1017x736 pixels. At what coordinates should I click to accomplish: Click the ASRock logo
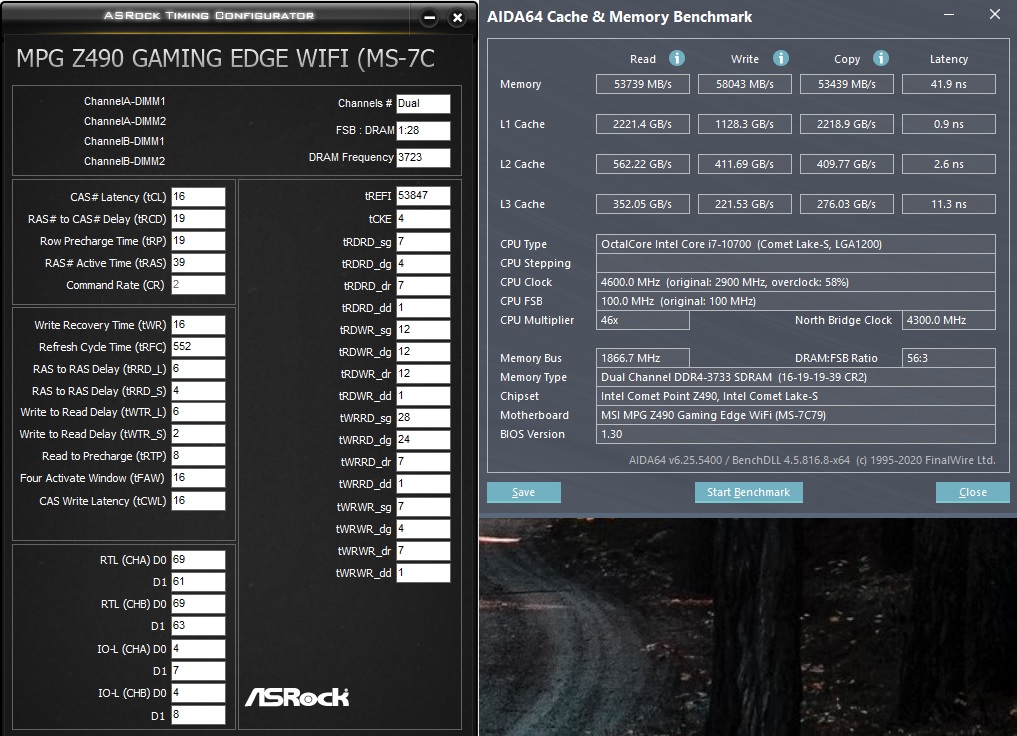coord(296,697)
